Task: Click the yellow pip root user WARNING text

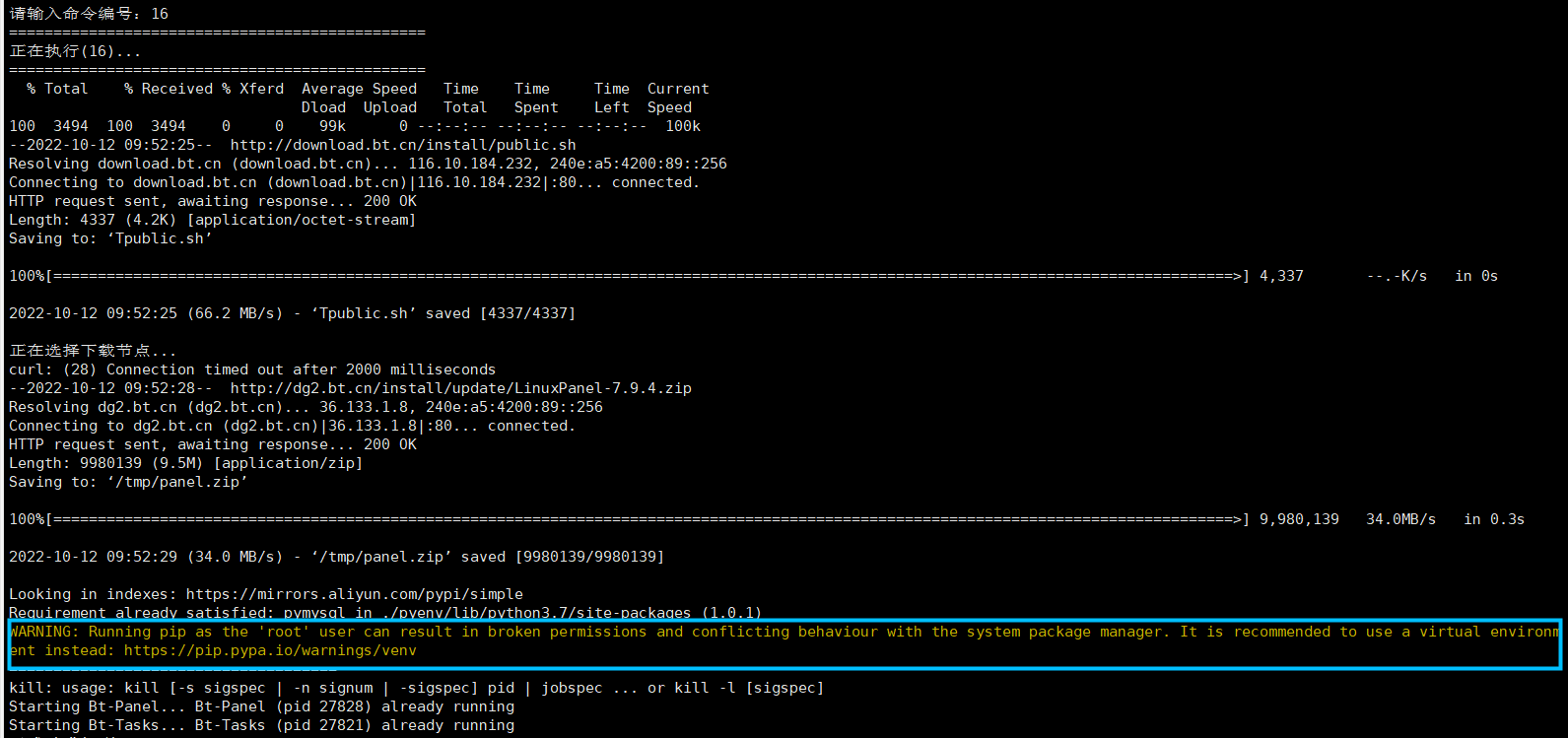Action: (x=784, y=640)
